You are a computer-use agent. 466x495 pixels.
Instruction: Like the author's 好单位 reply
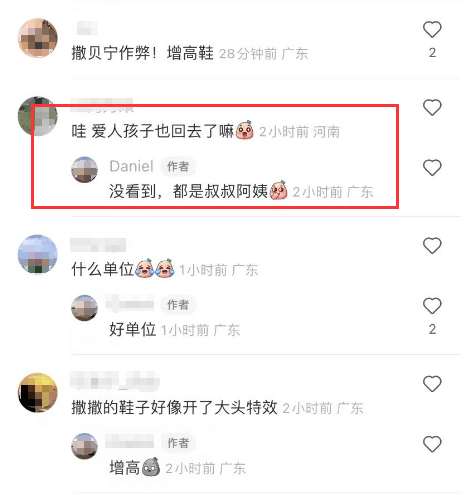(x=432, y=306)
